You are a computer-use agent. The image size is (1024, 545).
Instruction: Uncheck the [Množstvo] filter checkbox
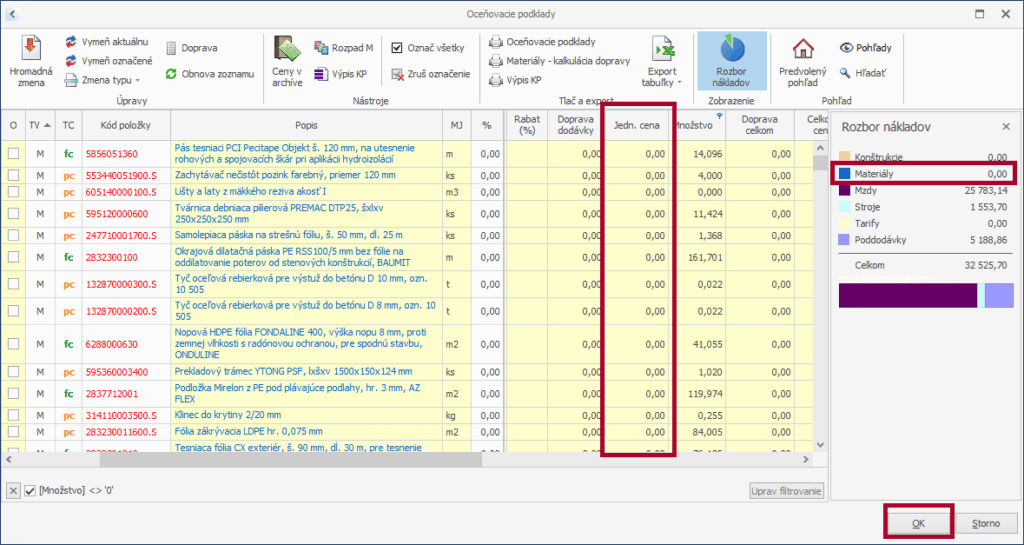tap(30, 490)
